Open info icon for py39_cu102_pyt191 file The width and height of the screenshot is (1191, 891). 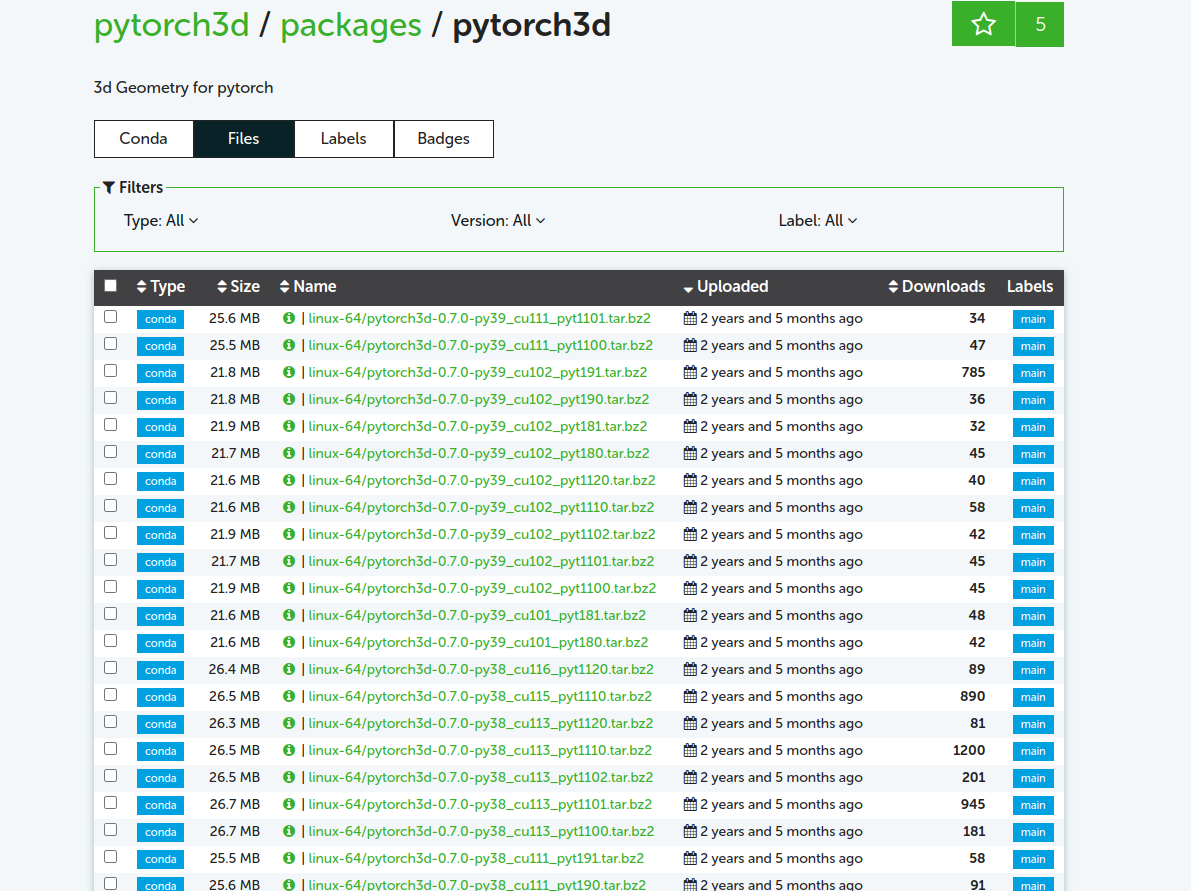(x=289, y=372)
